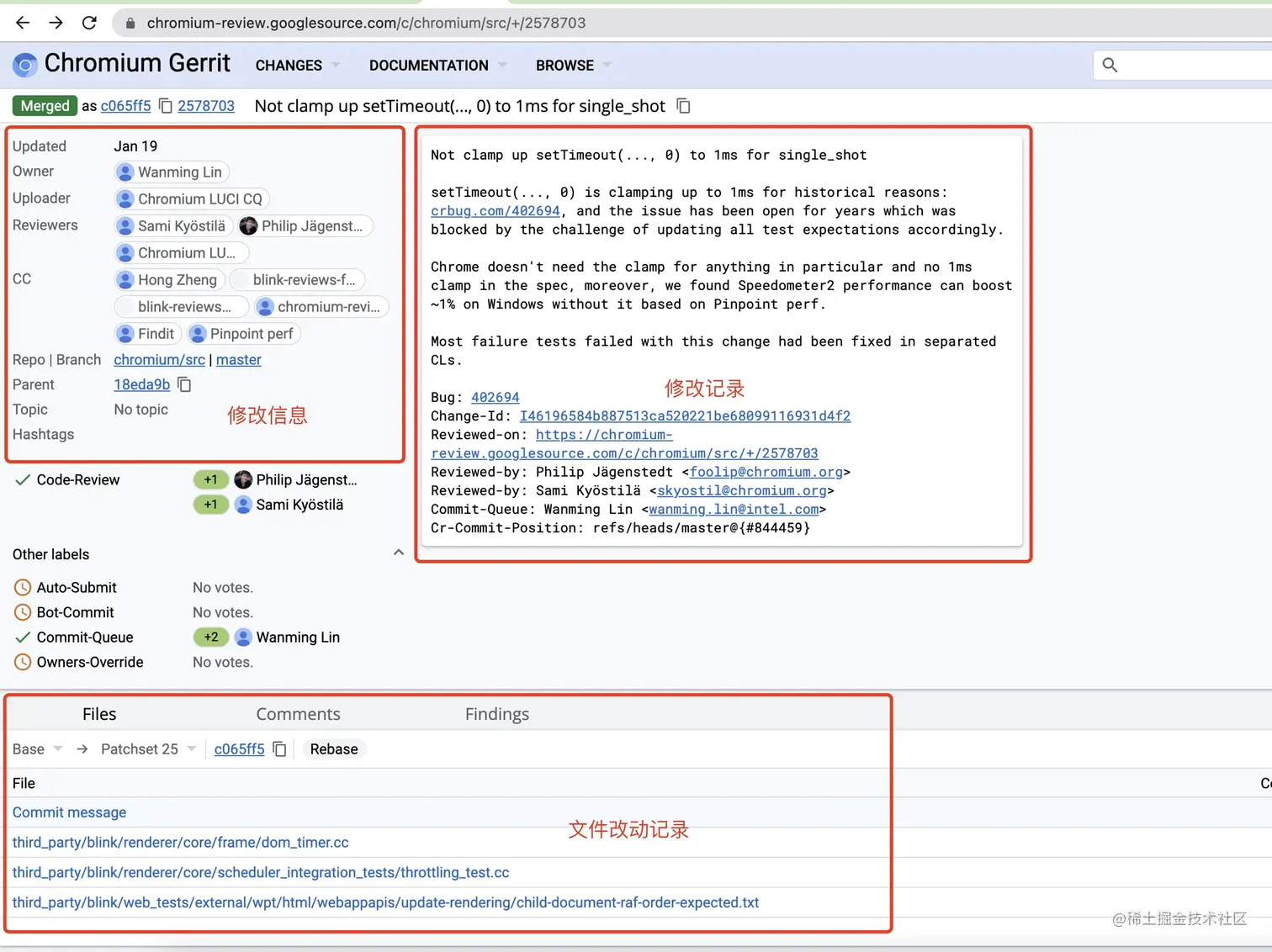Viewport: 1272px width, 952px height.
Task: Open the chromium/src repo link
Action: click(159, 360)
